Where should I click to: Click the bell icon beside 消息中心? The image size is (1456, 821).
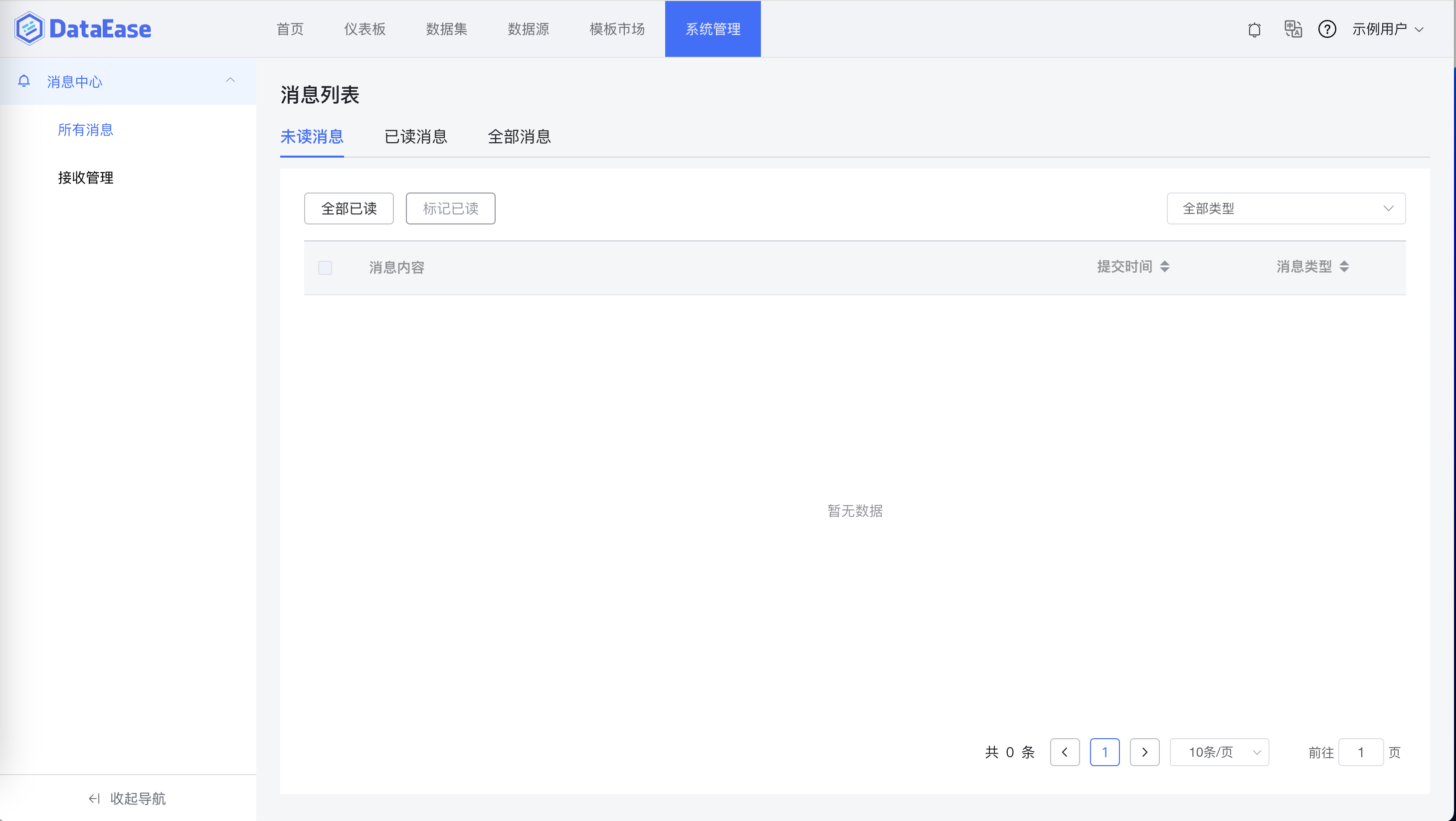[x=24, y=81]
